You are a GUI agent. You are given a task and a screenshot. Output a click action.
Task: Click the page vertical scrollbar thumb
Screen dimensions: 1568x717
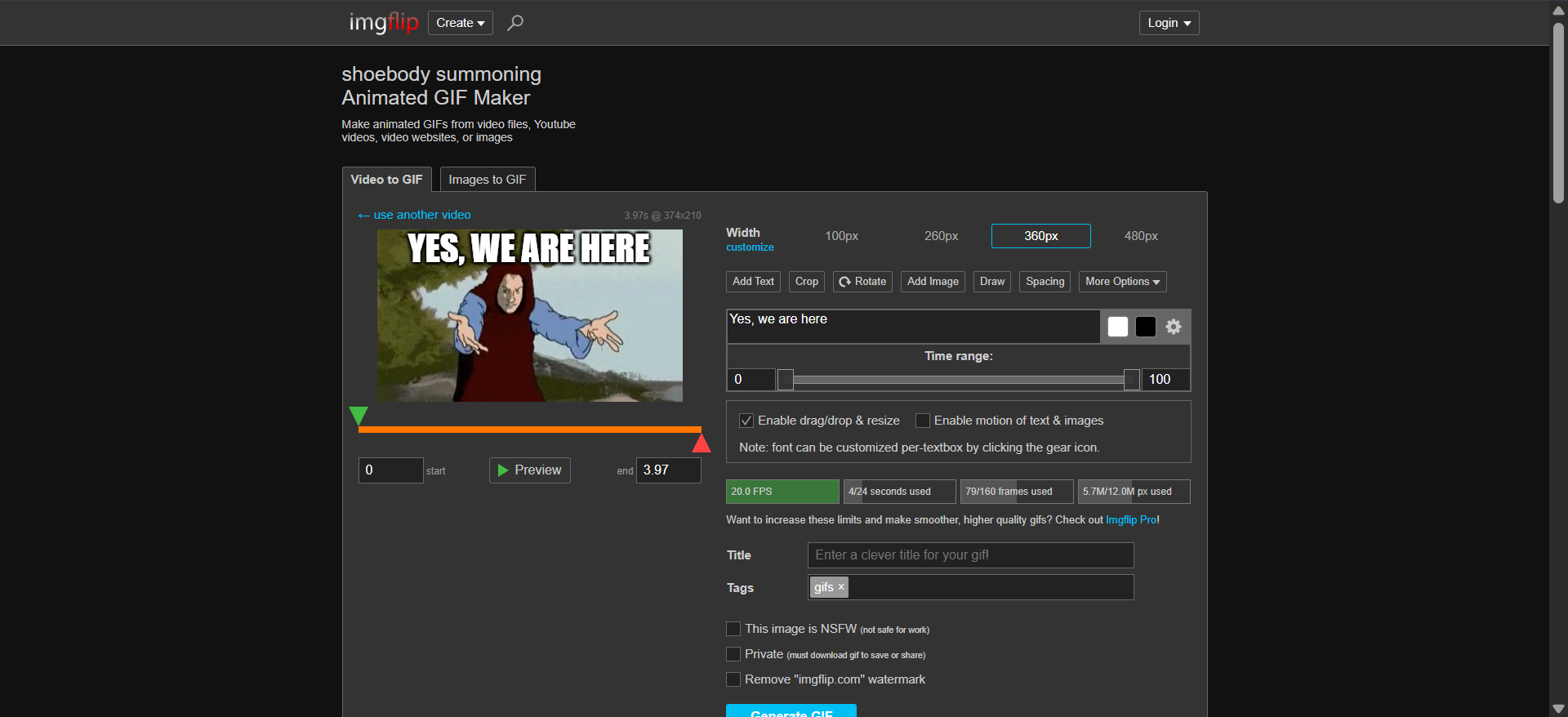coord(1558,113)
